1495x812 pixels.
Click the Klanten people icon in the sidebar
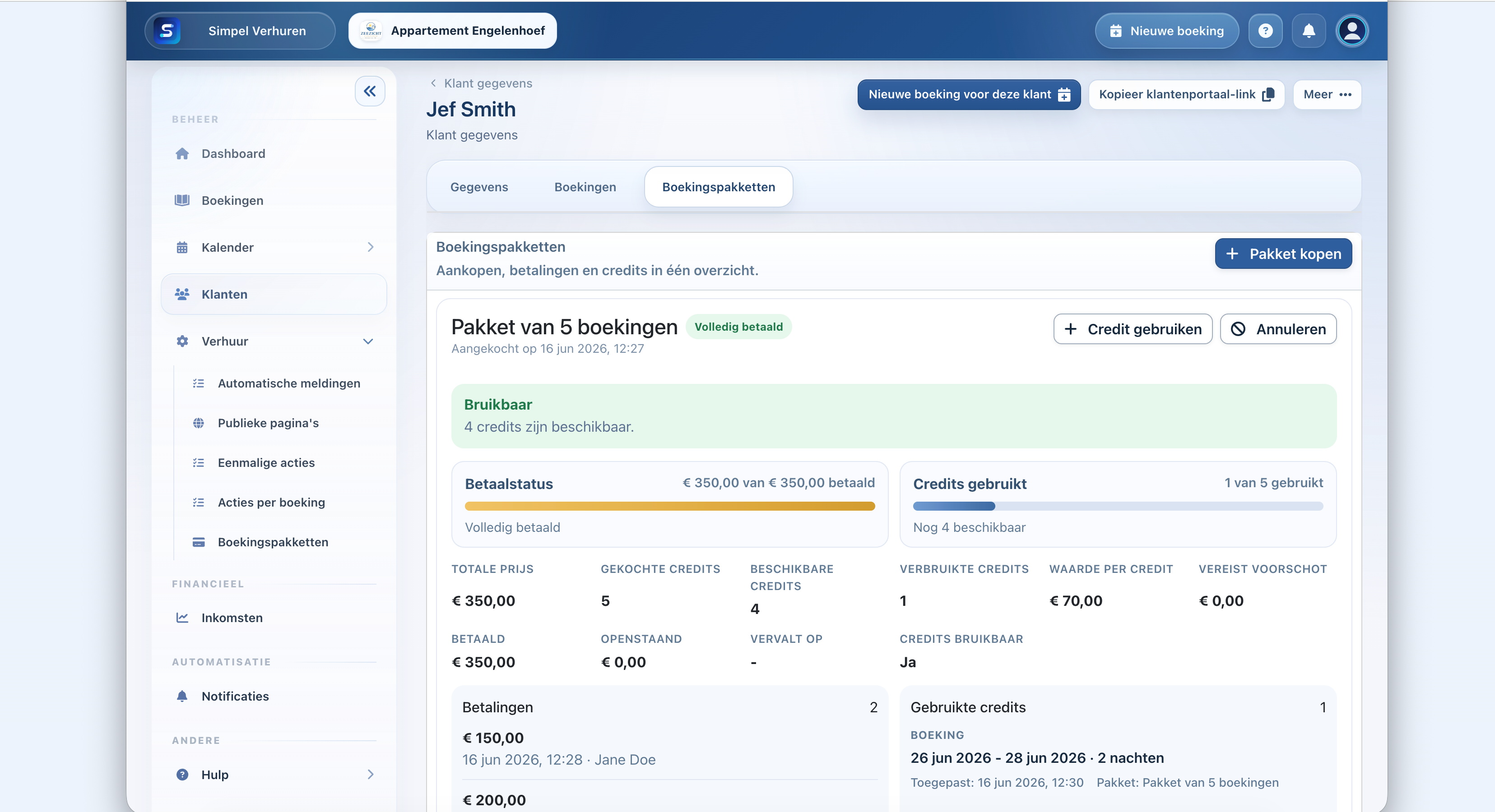(182, 294)
